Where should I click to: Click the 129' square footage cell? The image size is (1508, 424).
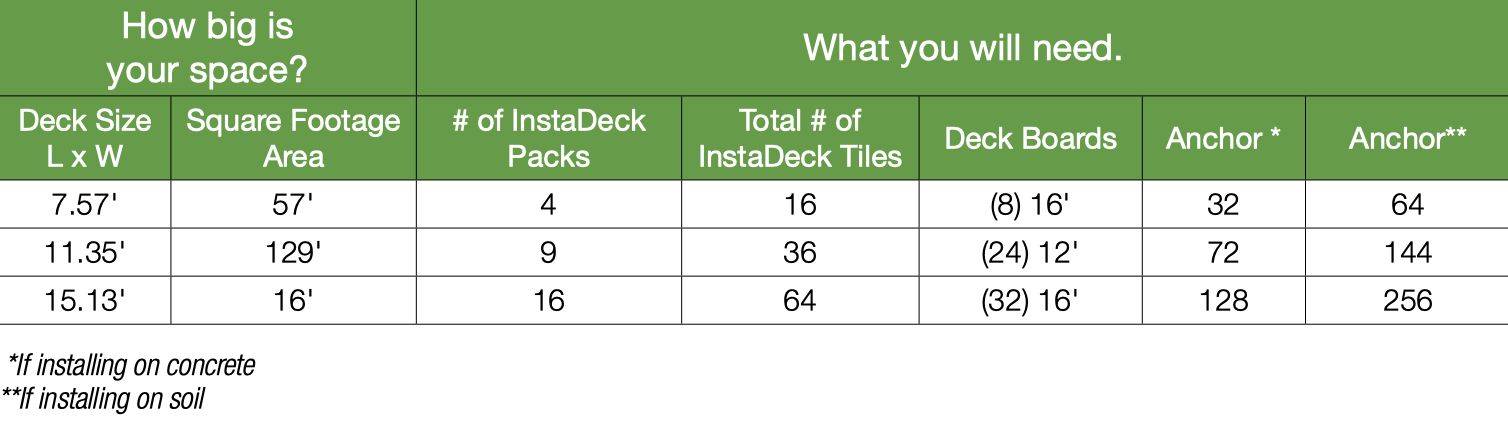[x=293, y=252]
